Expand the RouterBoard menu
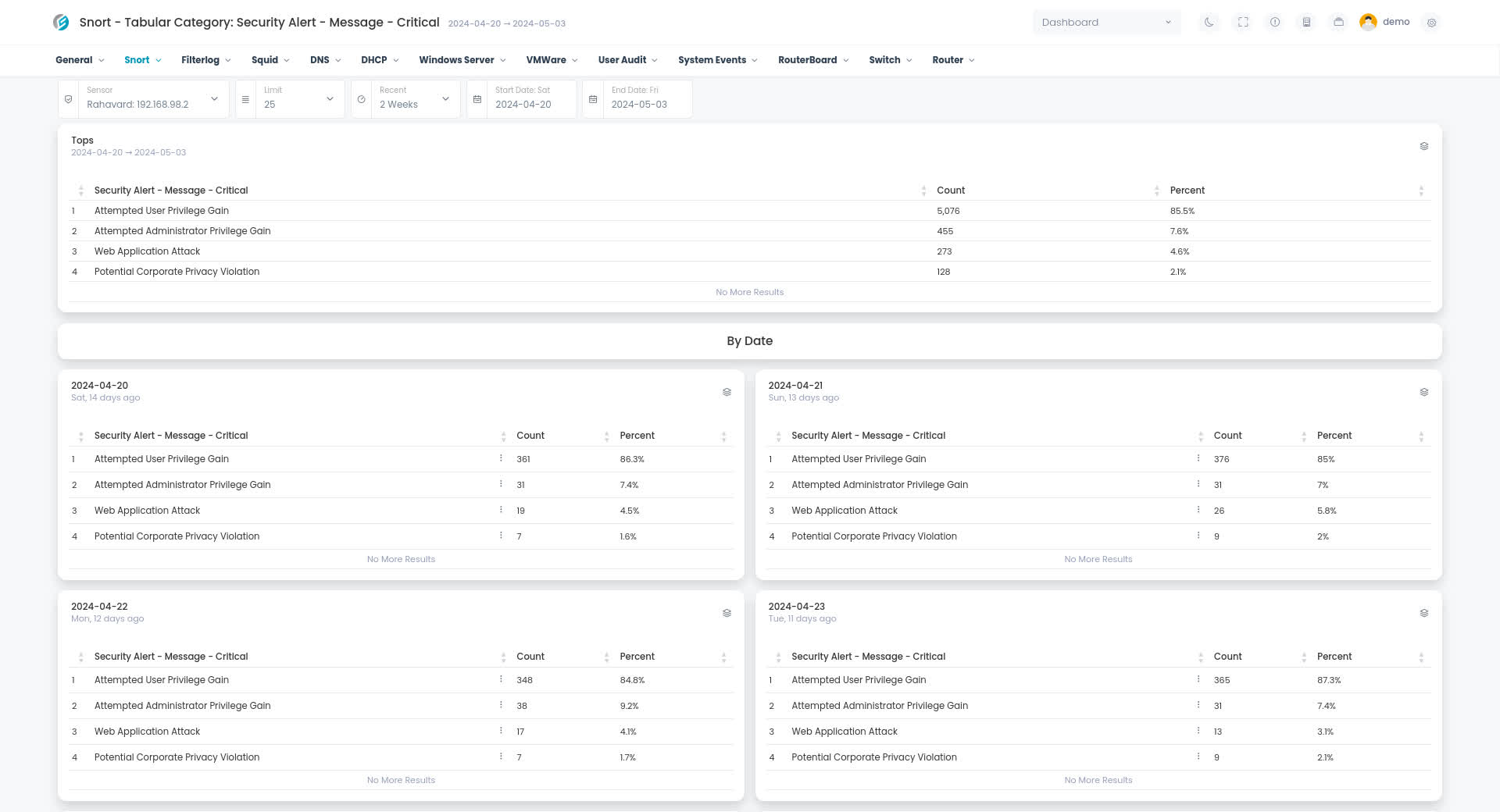The height and width of the screenshot is (812, 1500). (x=812, y=60)
